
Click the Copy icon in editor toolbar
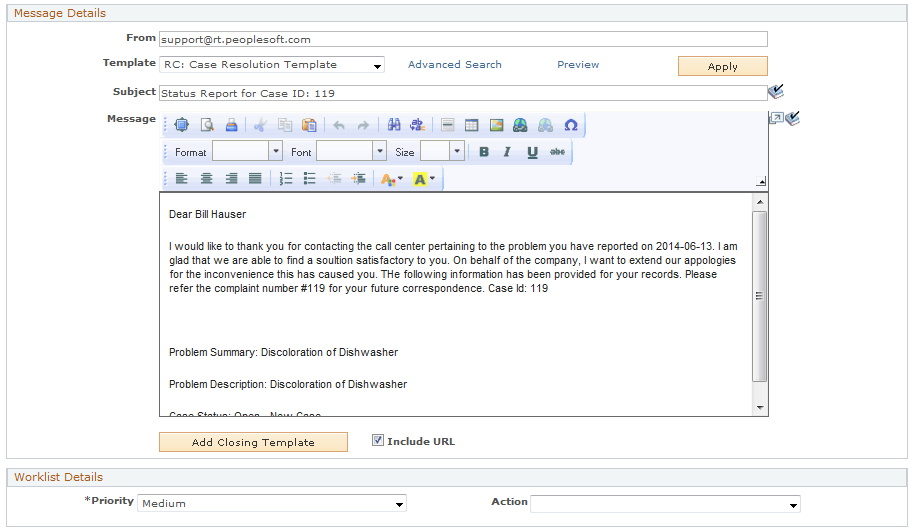pyautogui.click(x=285, y=125)
